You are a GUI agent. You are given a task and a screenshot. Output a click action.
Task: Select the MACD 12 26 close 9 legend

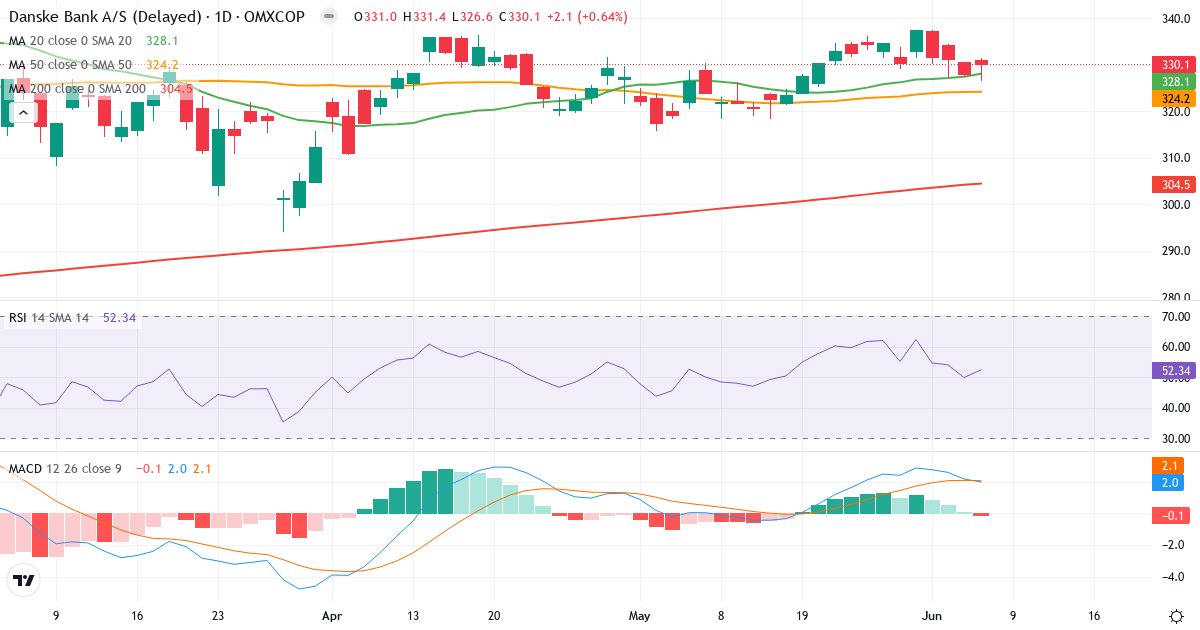pyautogui.click(x=65, y=468)
